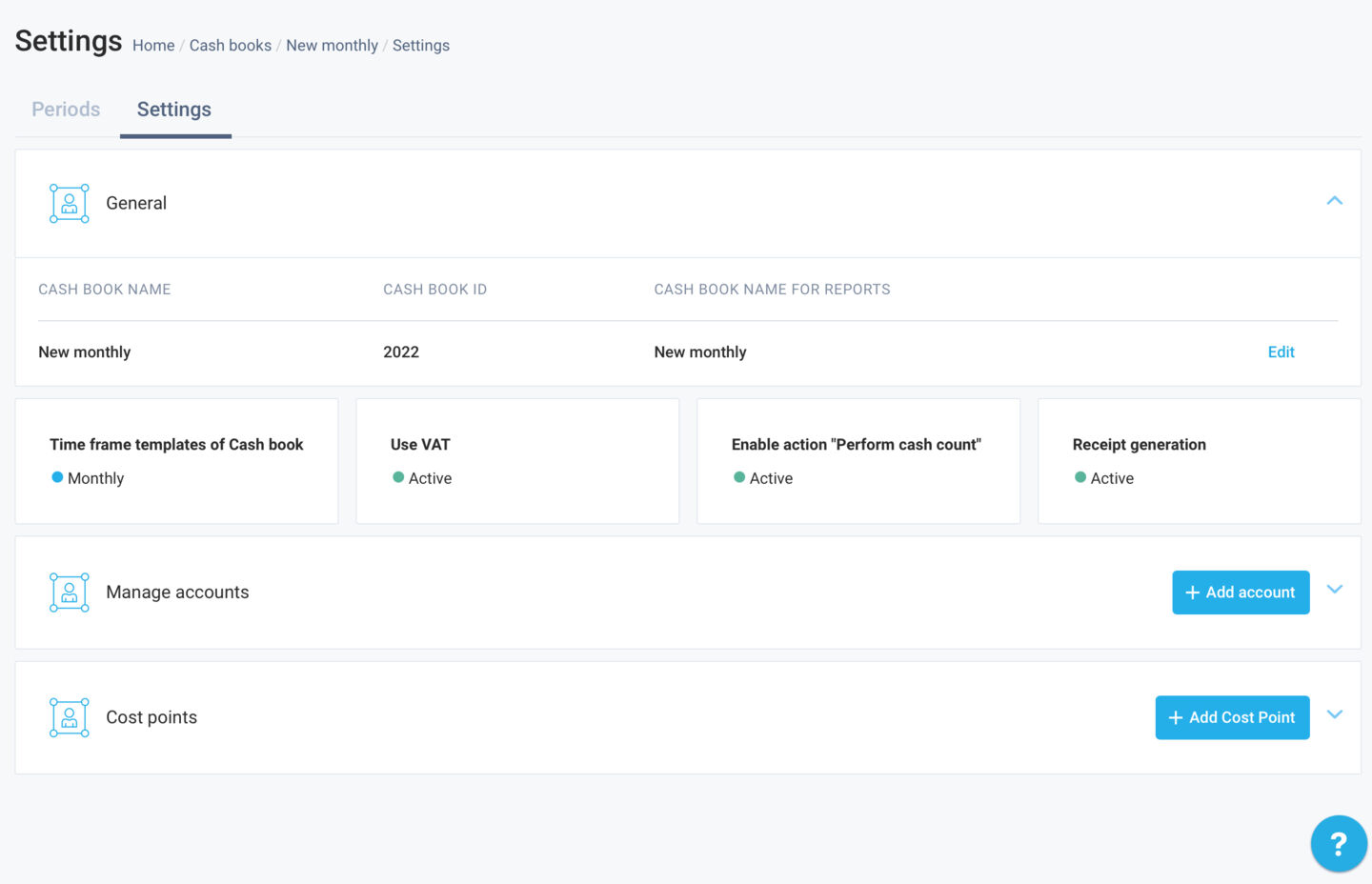Open the help question mark button
Viewport: 1372px width, 884px height.
1339,844
